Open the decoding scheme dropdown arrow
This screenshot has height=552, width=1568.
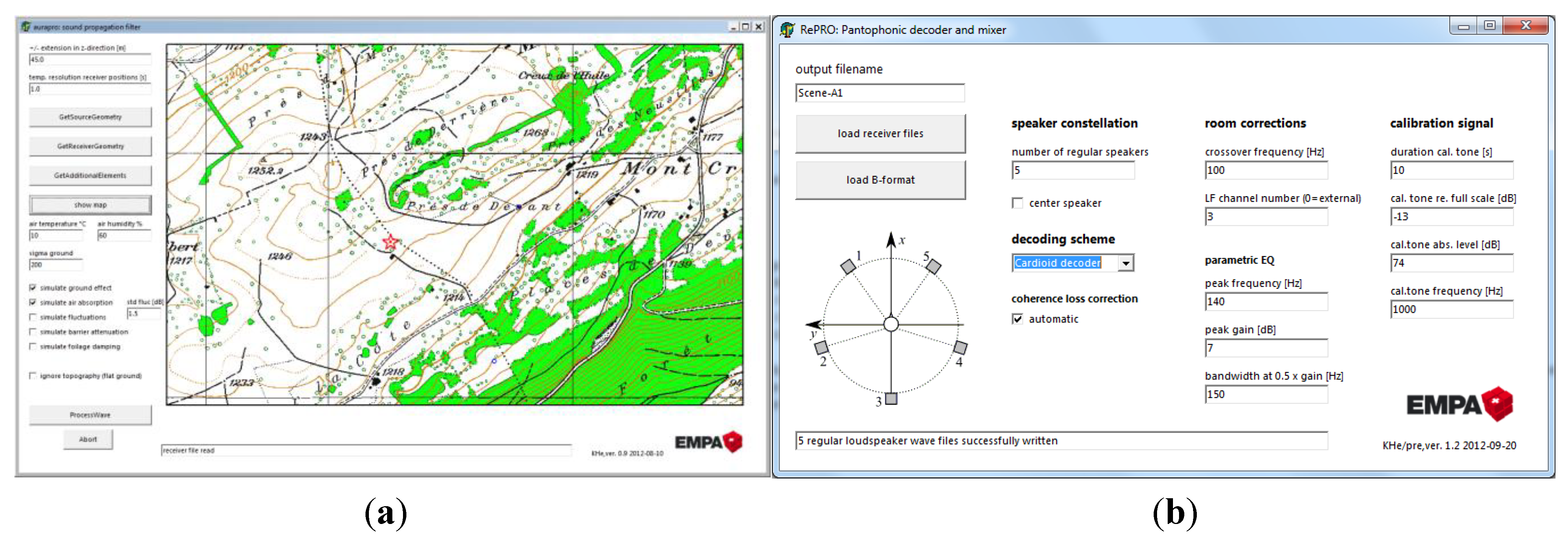coord(1126,263)
